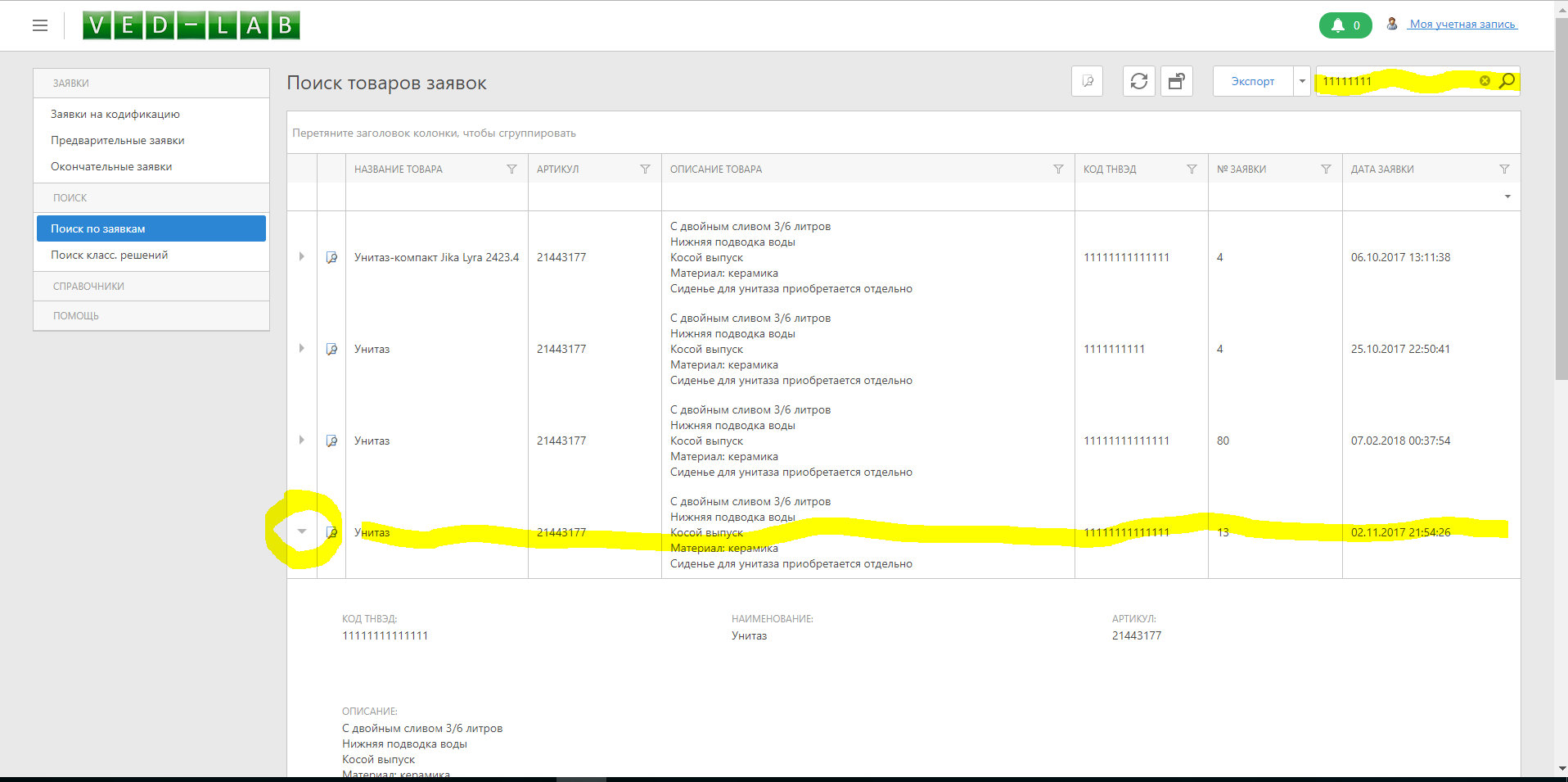Image resolution: width=1568 pixels, height=782 pixels.
Task: Select date cell '07.02.2018 00:37:54'
Action: click(x=1400, y=441)
